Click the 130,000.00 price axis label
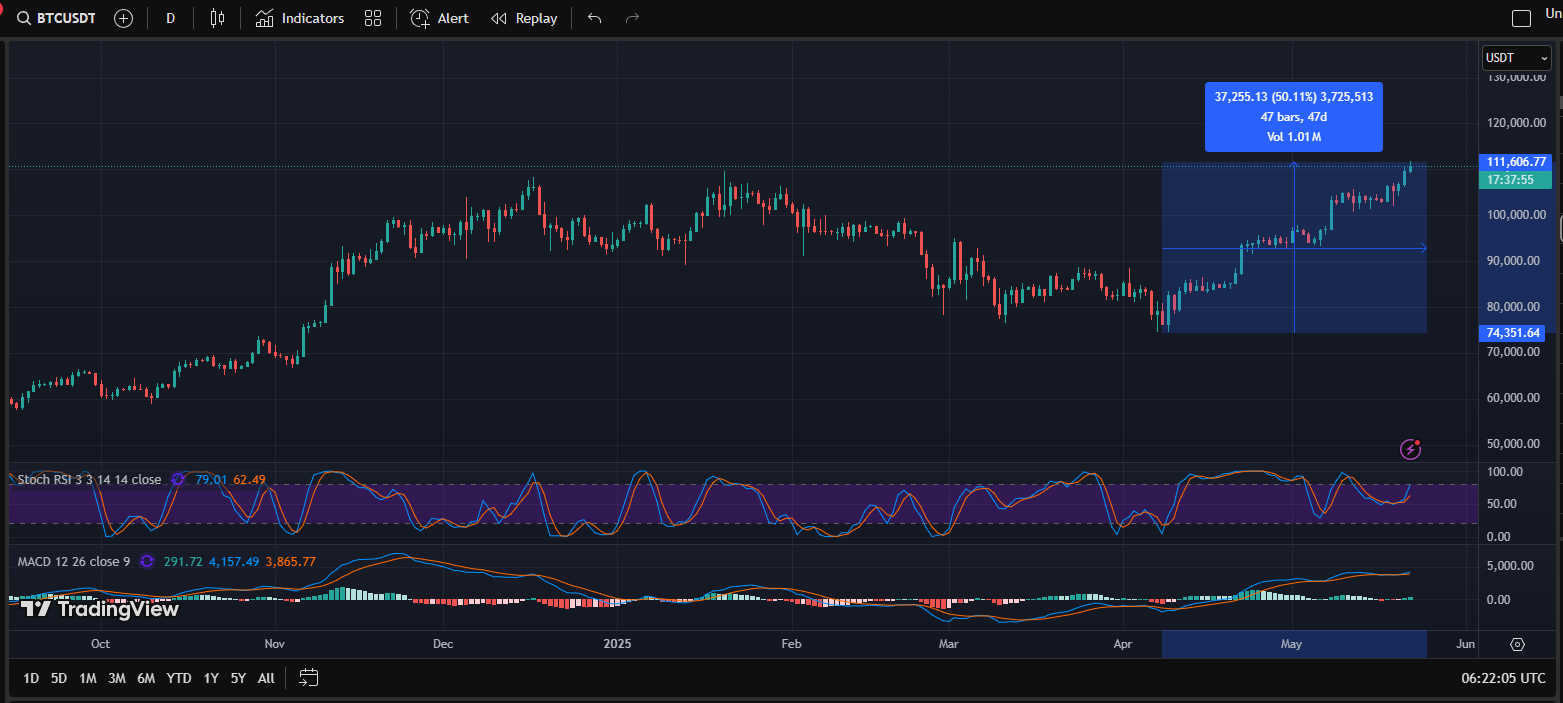 (1518, 77)
